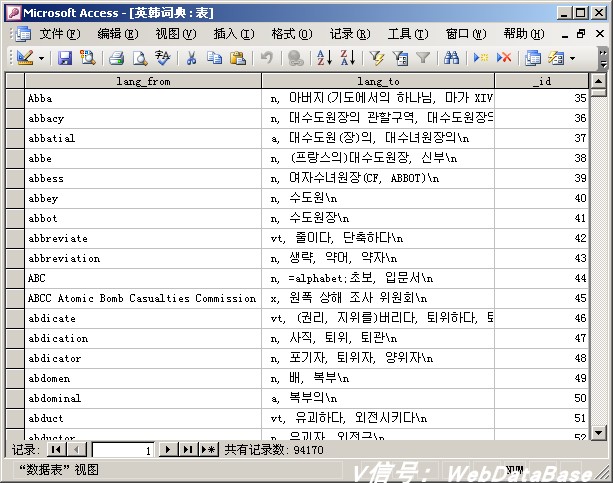Image resolution: width=613 pixels, height=483 pixels.
Task: Open the View mode dropdown arrow
Action: tap(41, 59)
